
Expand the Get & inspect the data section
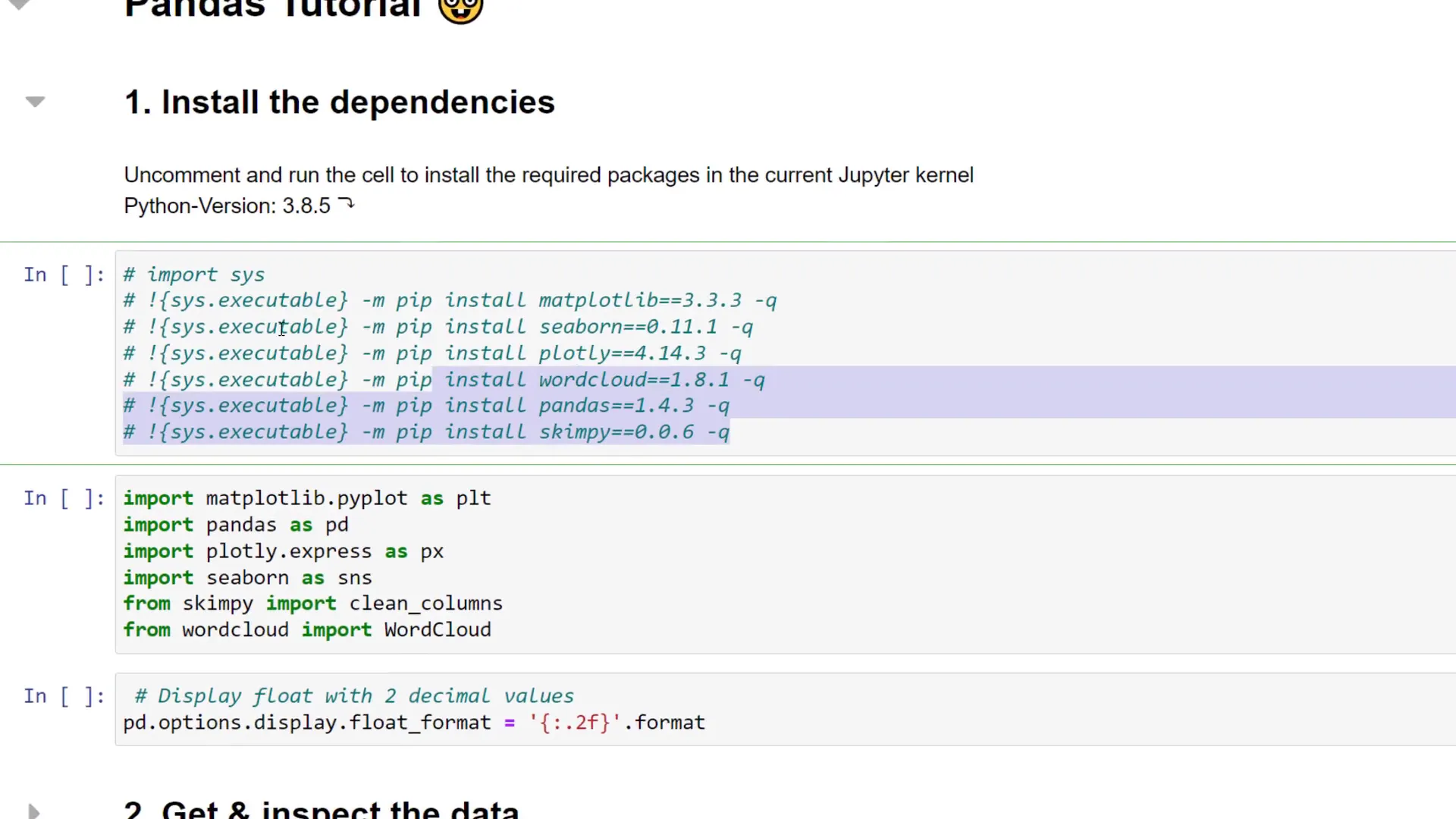tap(32, 810)
